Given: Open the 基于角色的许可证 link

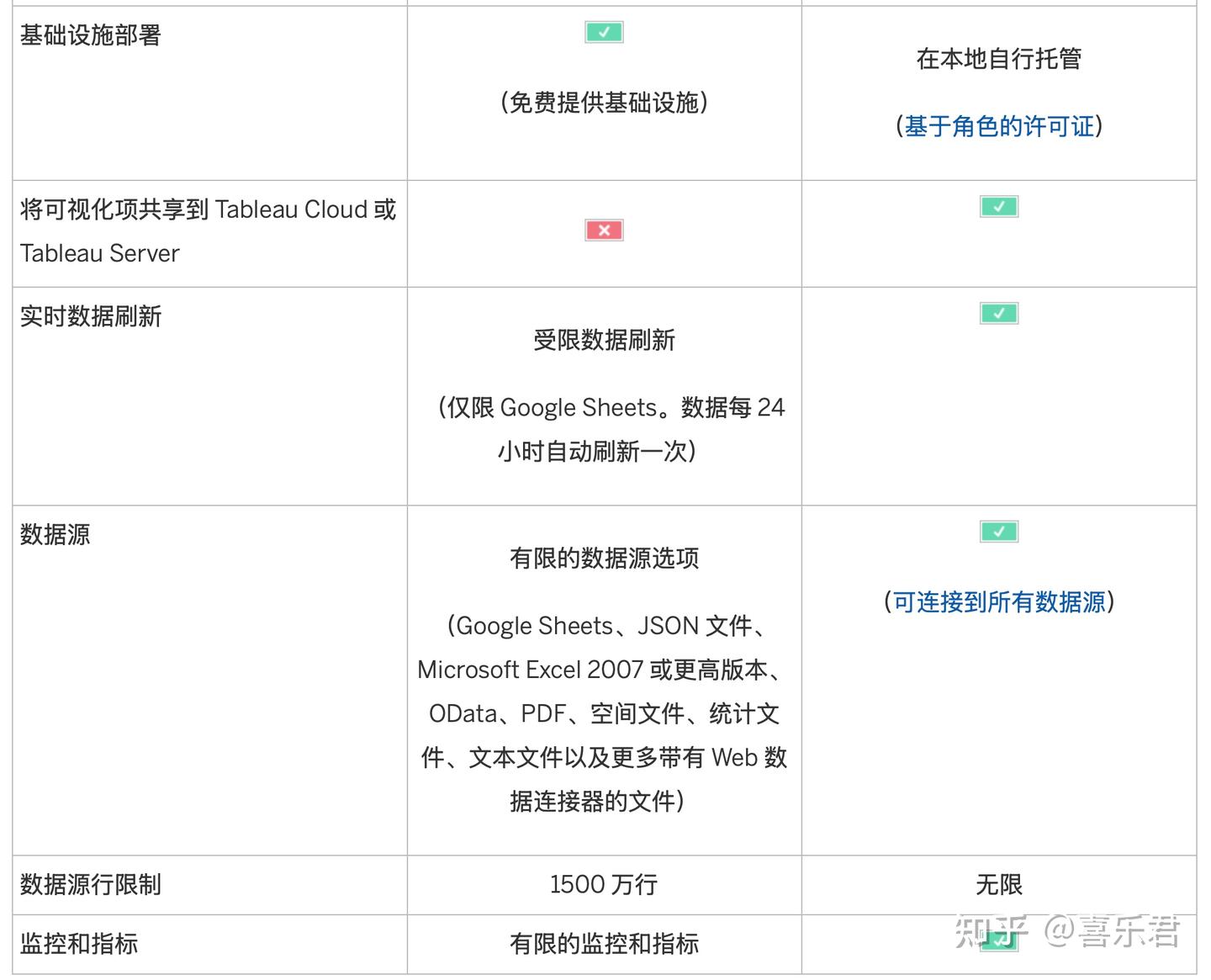Looking at the screenshot, I should point(999,126).
